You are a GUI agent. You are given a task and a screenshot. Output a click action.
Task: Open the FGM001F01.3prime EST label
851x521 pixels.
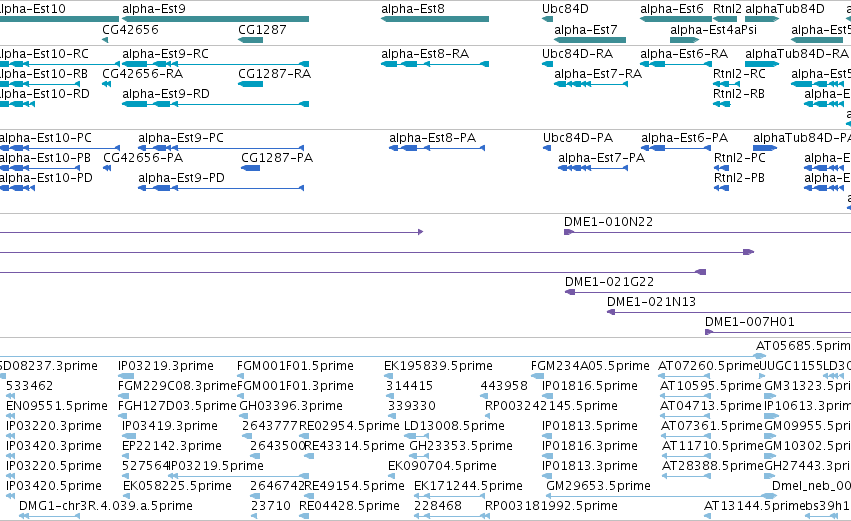click(x=295, y=386)
